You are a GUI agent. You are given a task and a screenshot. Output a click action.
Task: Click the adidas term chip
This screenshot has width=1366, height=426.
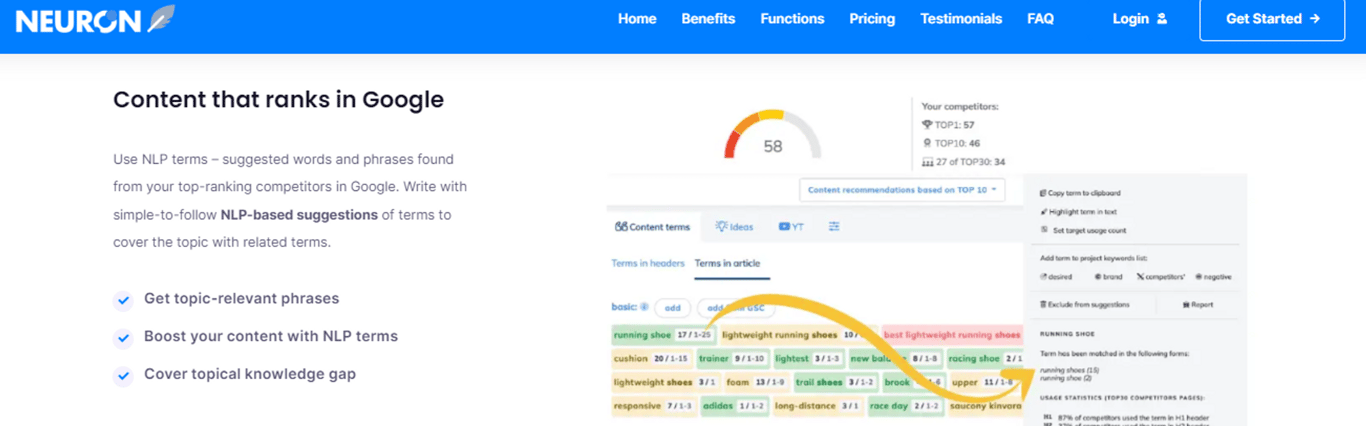click(734, 406)
